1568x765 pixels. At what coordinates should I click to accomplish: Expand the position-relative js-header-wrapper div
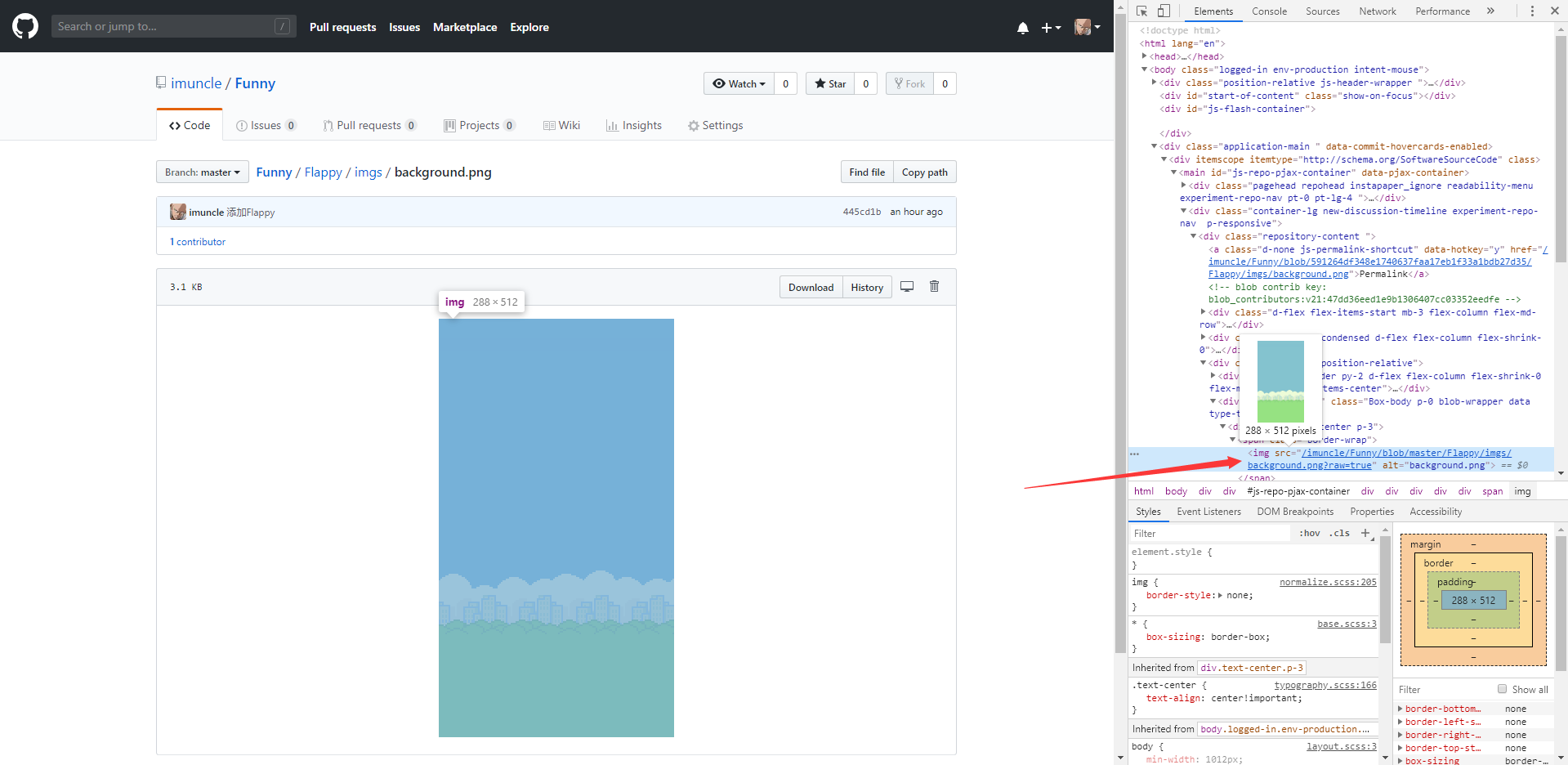(x=1155, y=83)
